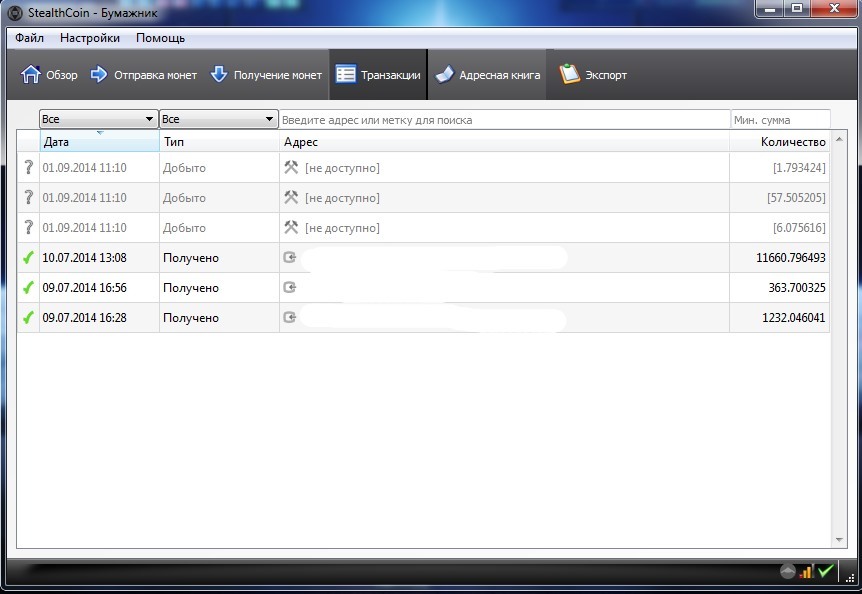The image size is (862, 594).
Task: Open the Файл menu
Action: click(x=29, y=38)
